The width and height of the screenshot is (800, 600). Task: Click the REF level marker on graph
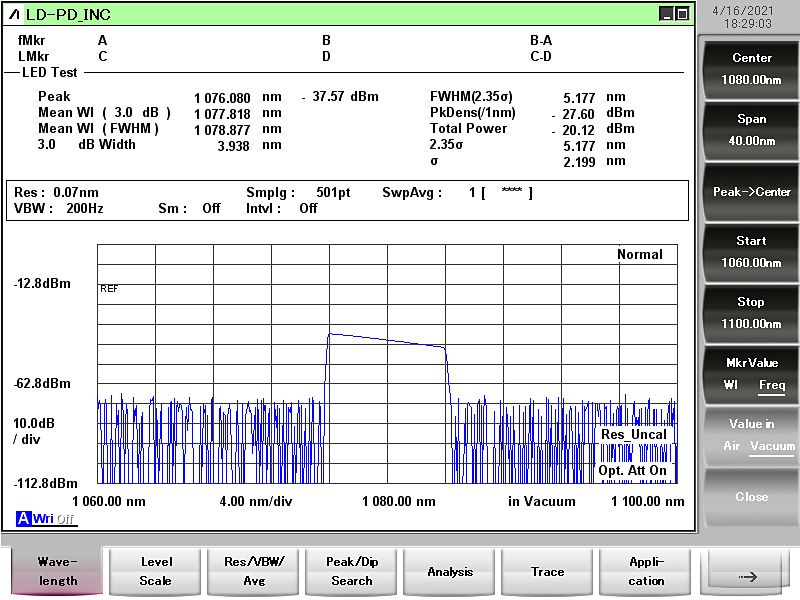tap(109, 288)
